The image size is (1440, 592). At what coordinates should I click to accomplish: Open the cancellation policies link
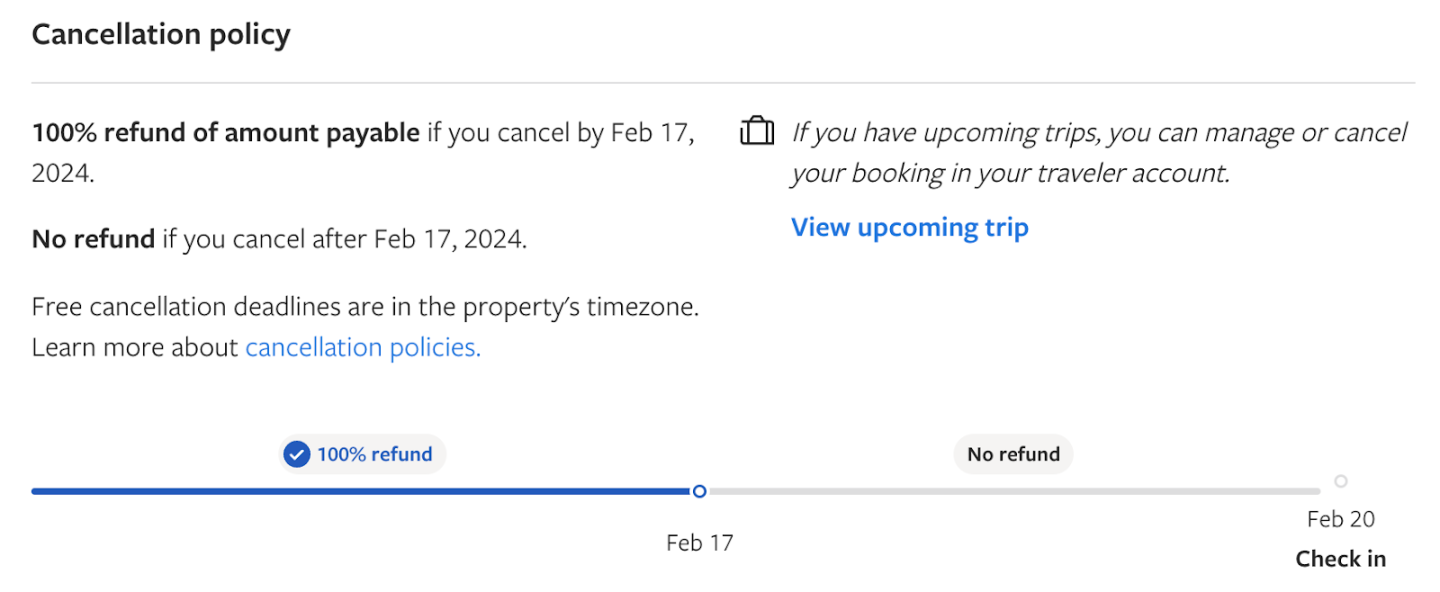[362, 347]
